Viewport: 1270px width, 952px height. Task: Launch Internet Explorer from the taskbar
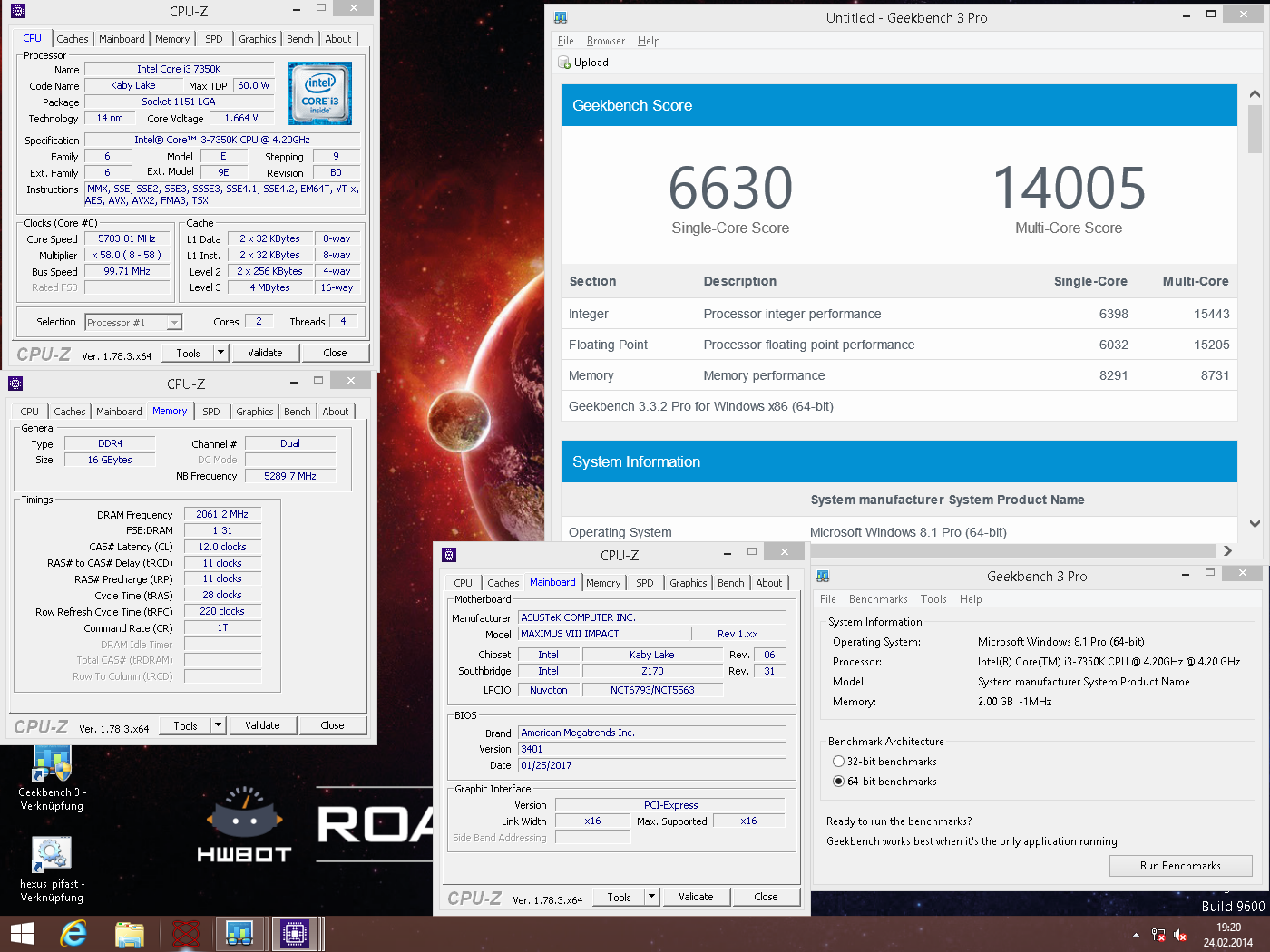[x=73, y=934]
